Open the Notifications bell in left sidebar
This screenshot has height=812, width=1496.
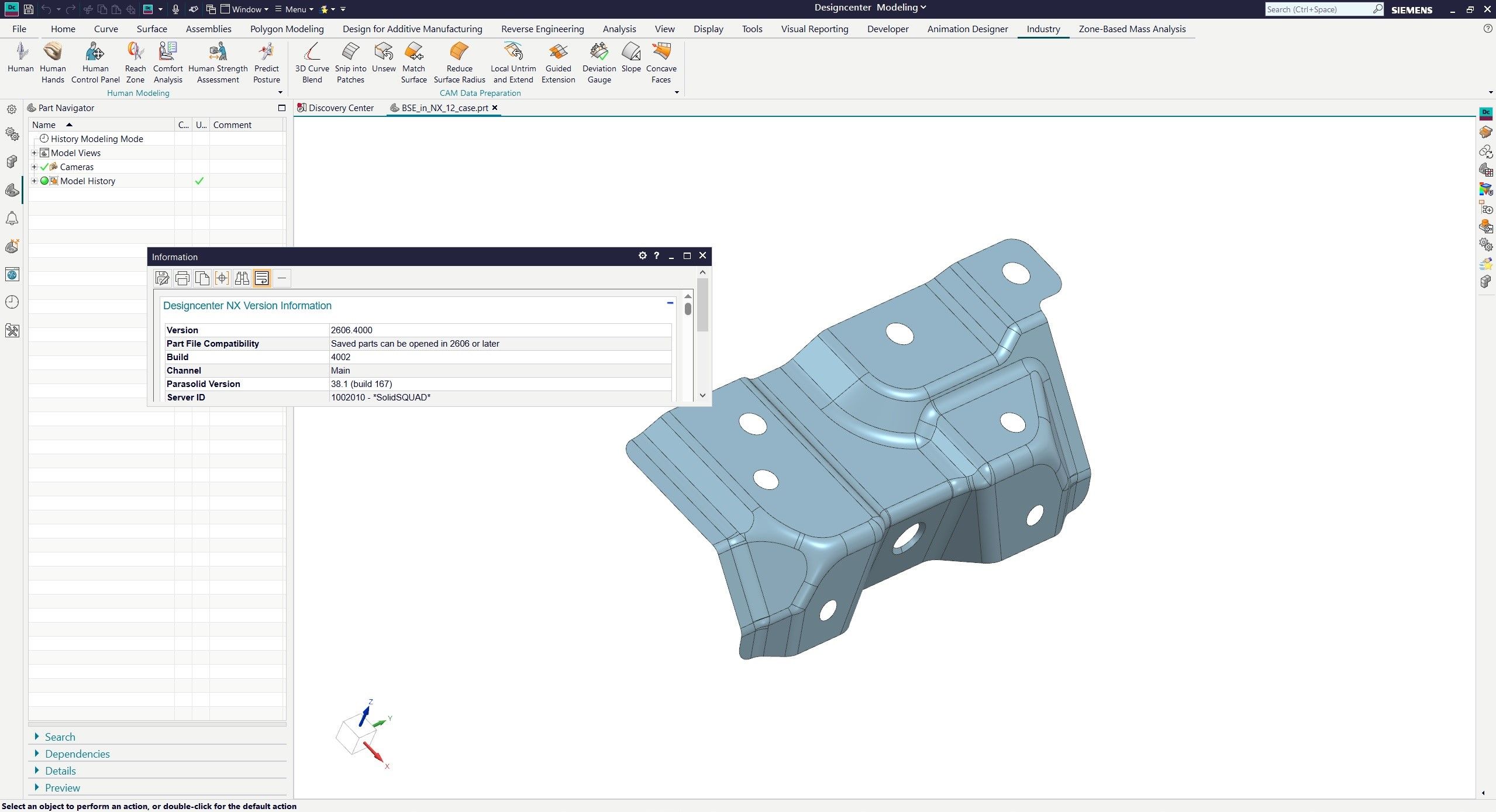12,219
